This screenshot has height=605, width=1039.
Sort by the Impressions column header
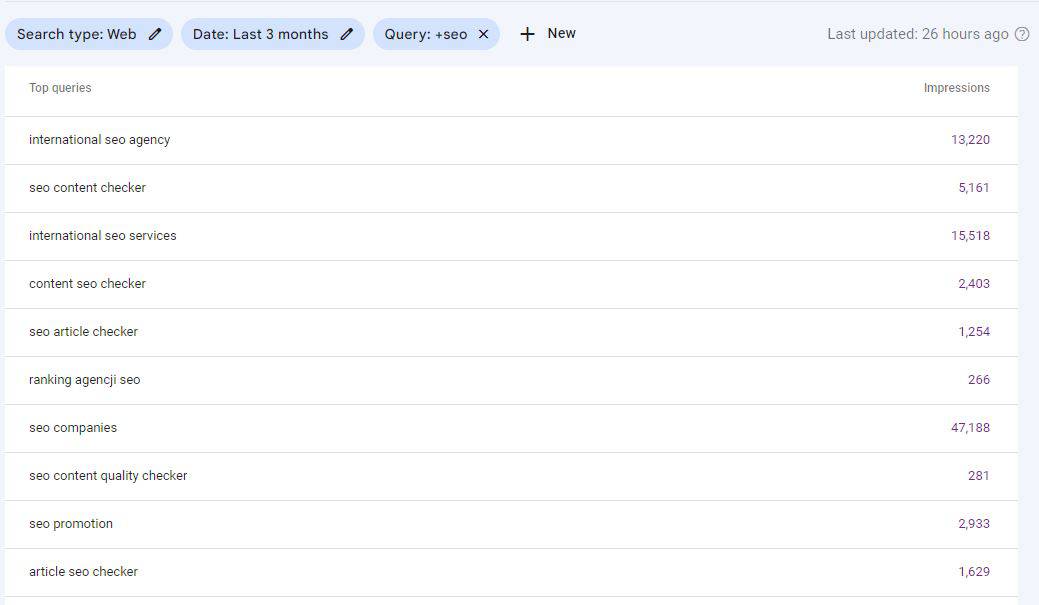point(956,88)
